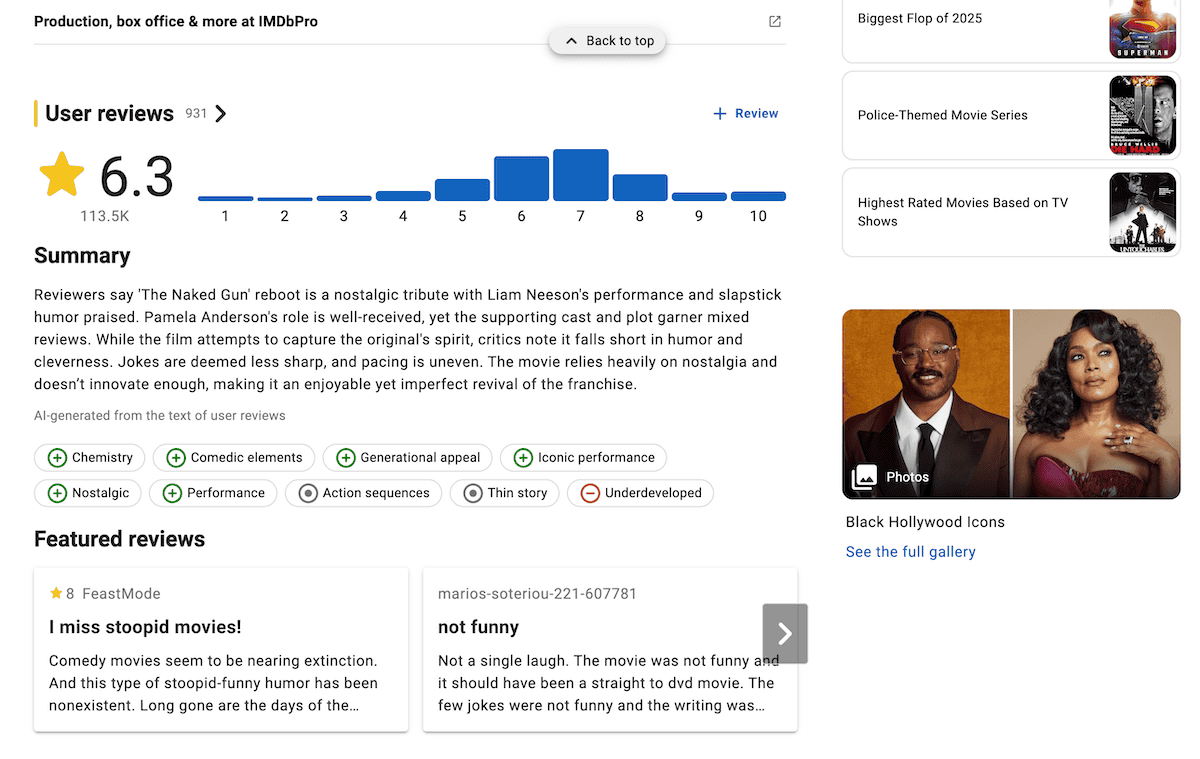Select the Generational appeal chip

[408, 458]
